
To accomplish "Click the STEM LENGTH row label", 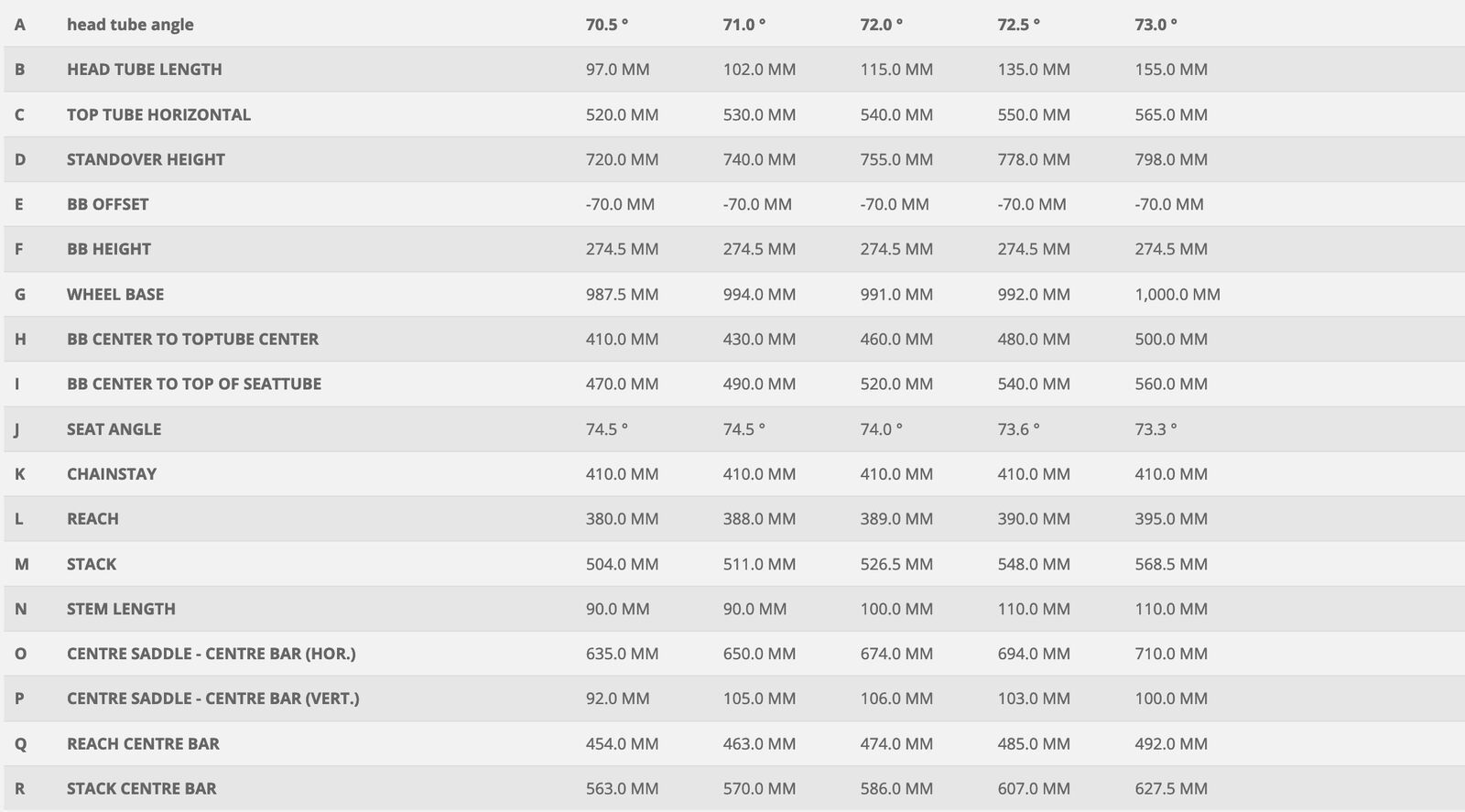I will click(121, 610).
